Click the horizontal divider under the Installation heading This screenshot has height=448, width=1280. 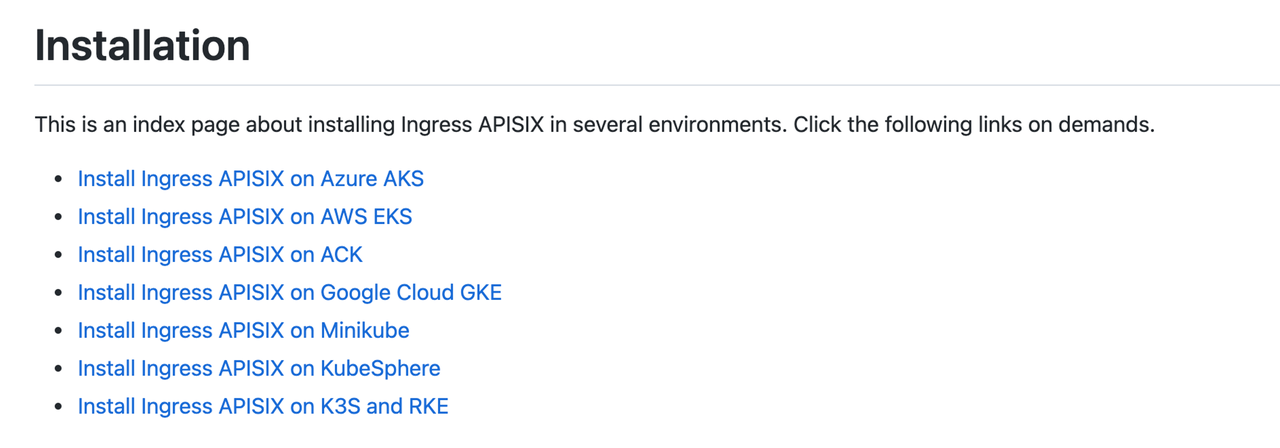(657, 85)
